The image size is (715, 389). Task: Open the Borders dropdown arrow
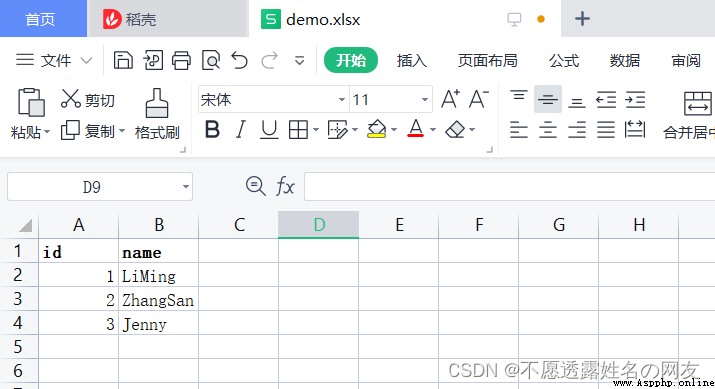316,130
